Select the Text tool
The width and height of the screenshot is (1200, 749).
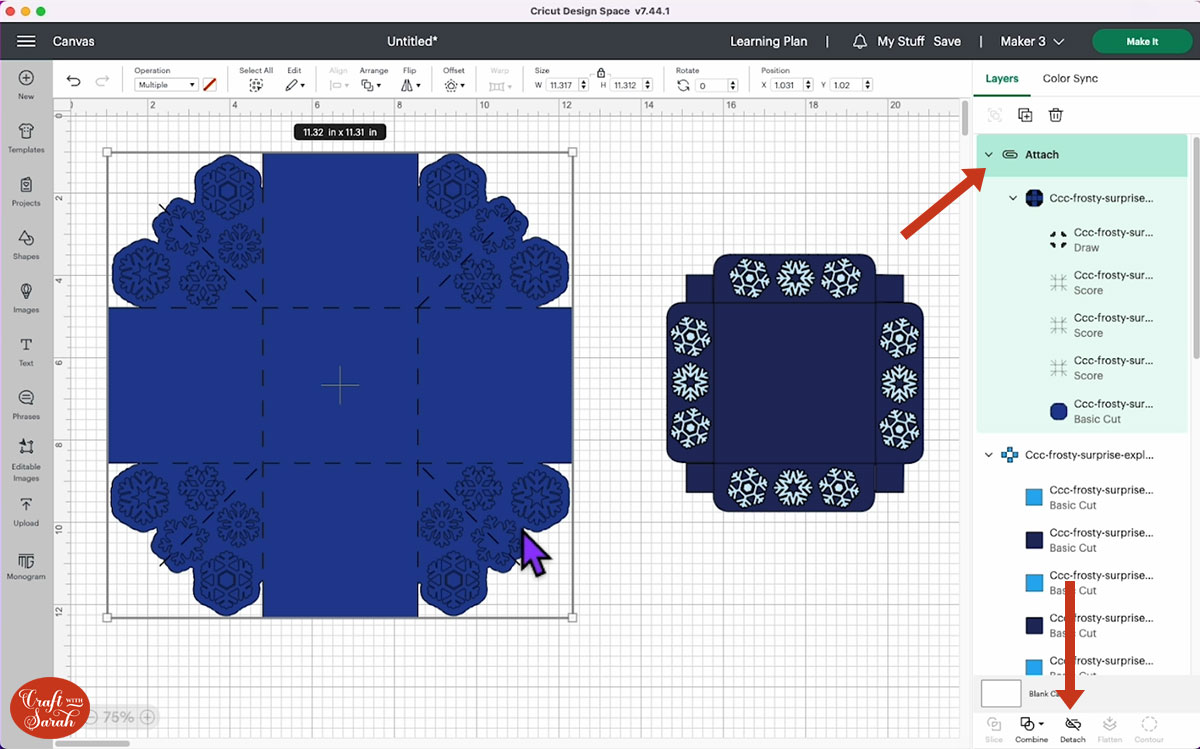coord(26,350)
